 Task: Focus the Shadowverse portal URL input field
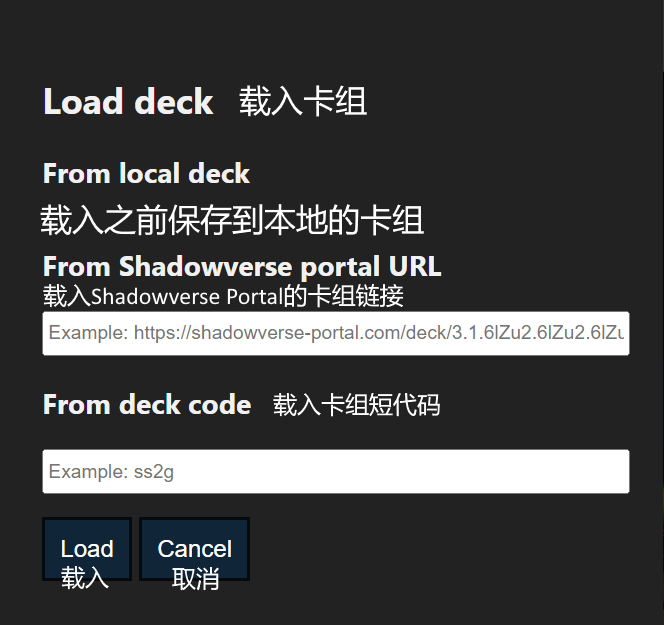[x=335, y=333]
